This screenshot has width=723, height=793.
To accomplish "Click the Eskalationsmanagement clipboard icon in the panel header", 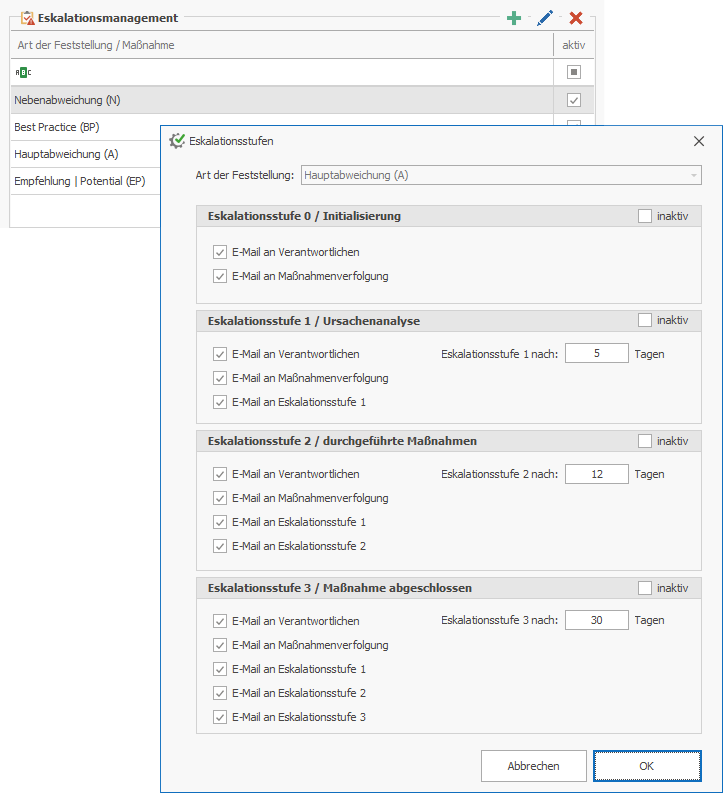I will 27,18.
